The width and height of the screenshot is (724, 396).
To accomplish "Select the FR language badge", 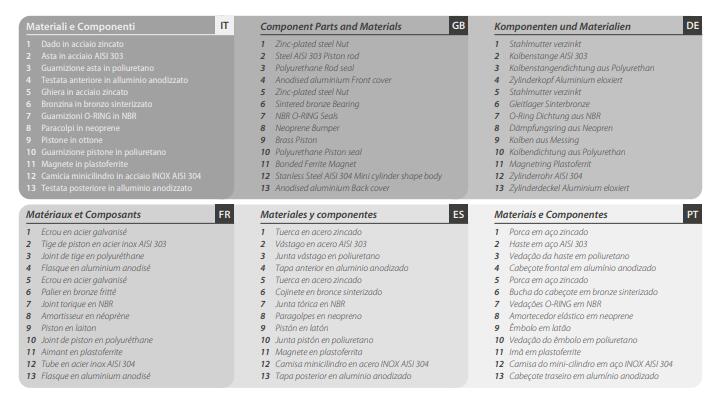I will [224, 214].
